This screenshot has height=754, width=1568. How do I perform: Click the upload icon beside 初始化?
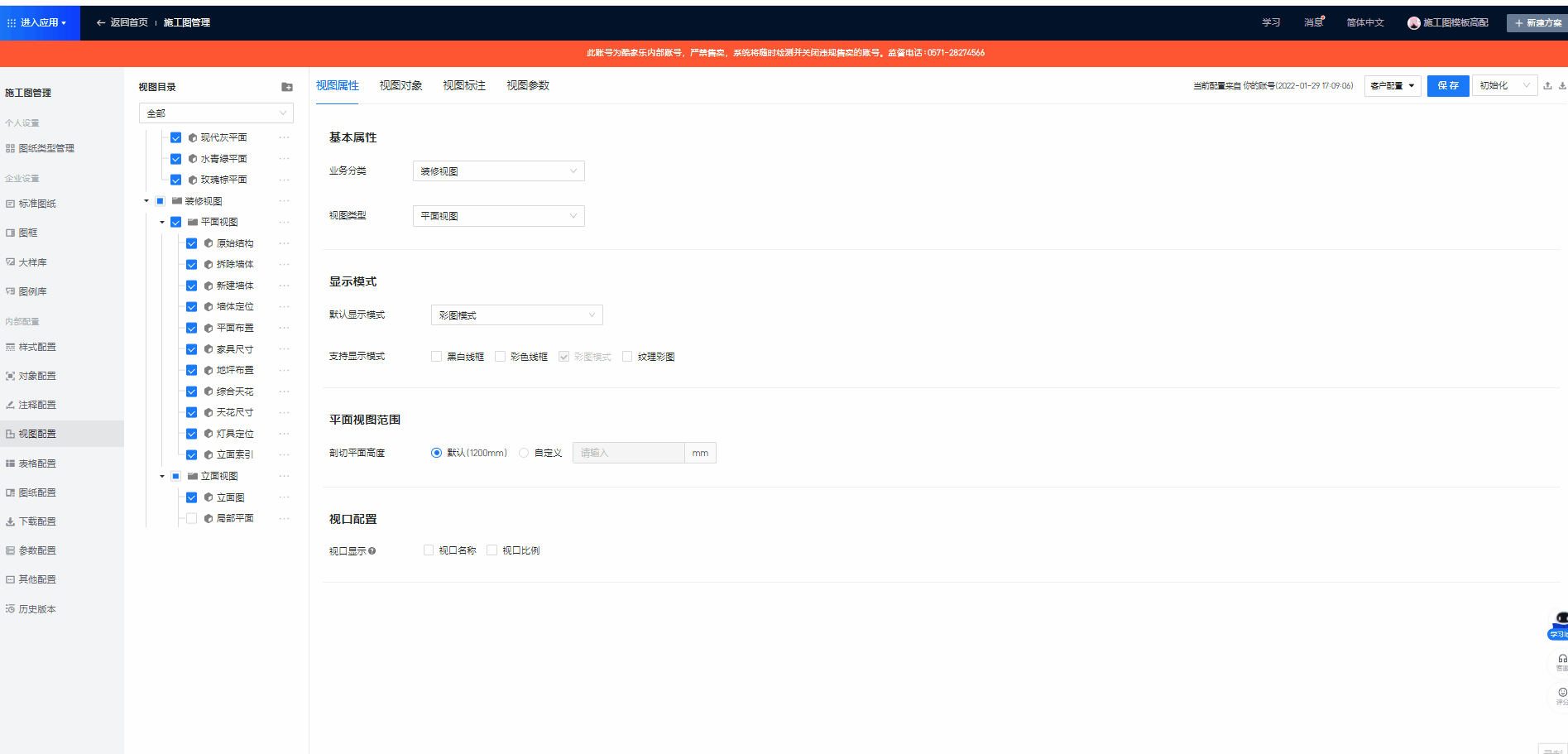[1547, 86]
